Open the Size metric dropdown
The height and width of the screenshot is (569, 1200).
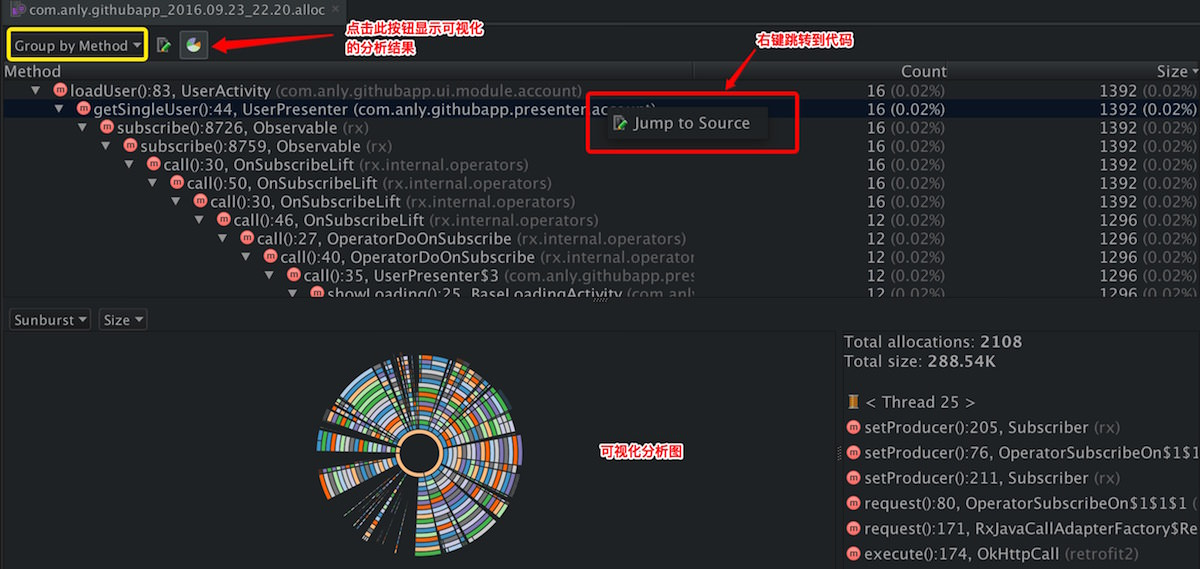point(122,320)
